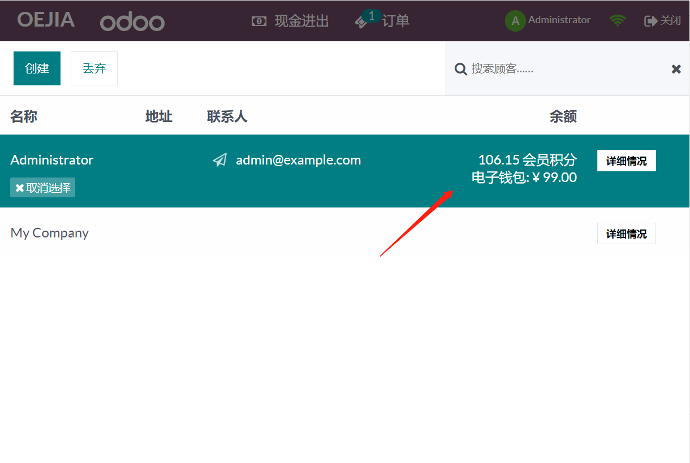Open 详细情况 for My Company

[x=626, y=234]
